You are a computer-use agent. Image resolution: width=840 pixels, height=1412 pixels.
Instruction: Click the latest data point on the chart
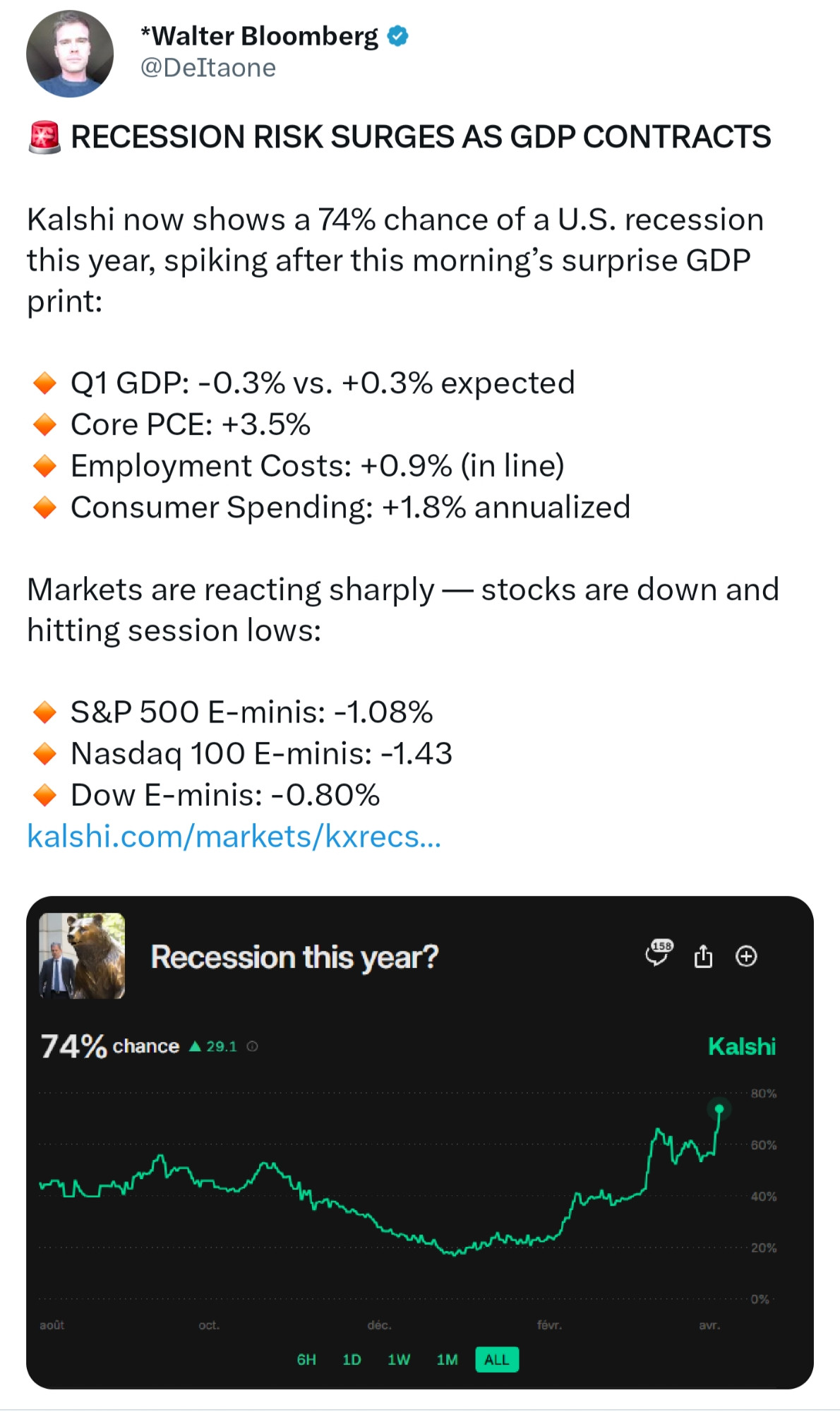tap(719, 1108)
